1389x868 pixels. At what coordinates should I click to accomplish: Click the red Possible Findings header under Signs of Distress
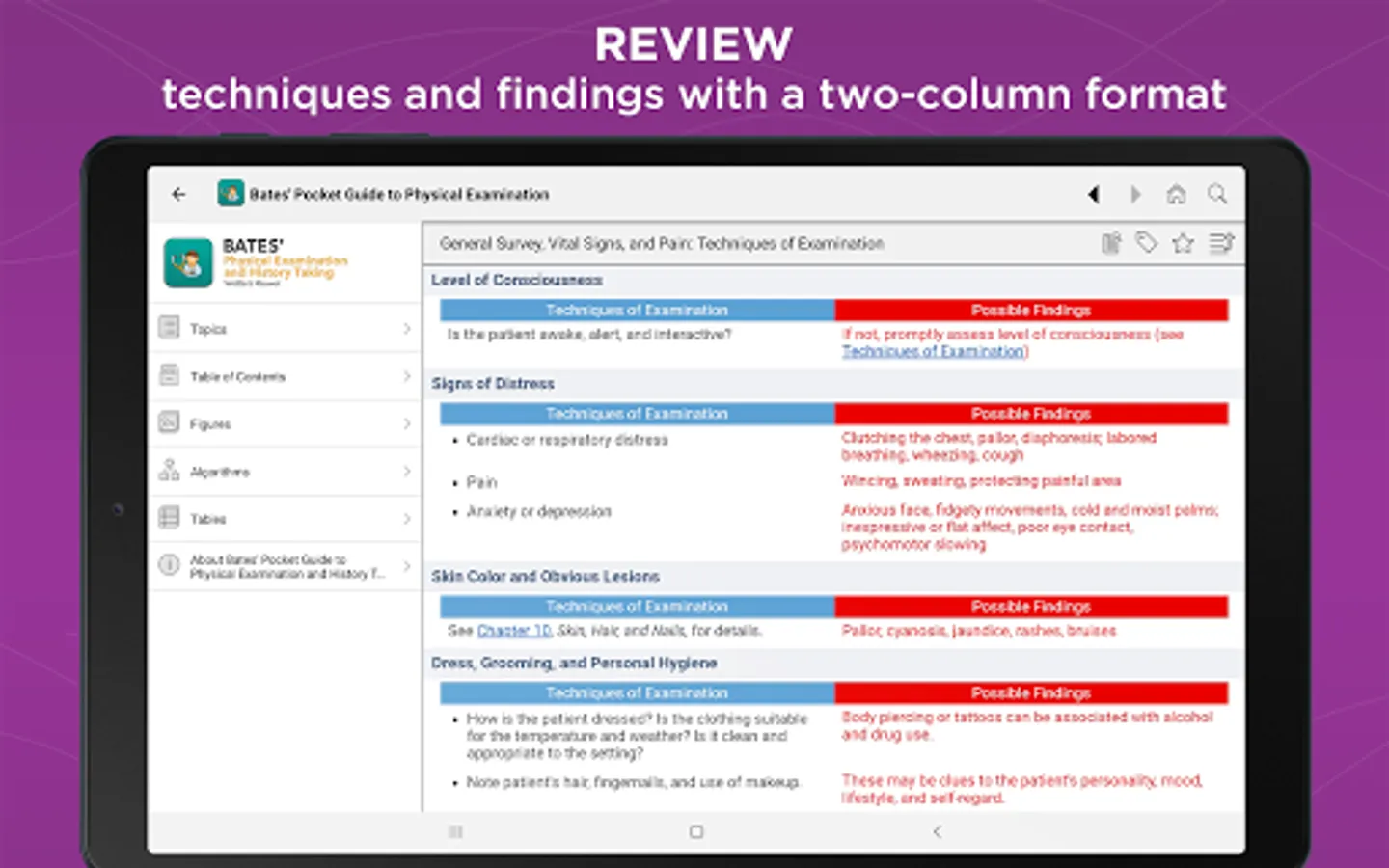[x=1031, y=414]
